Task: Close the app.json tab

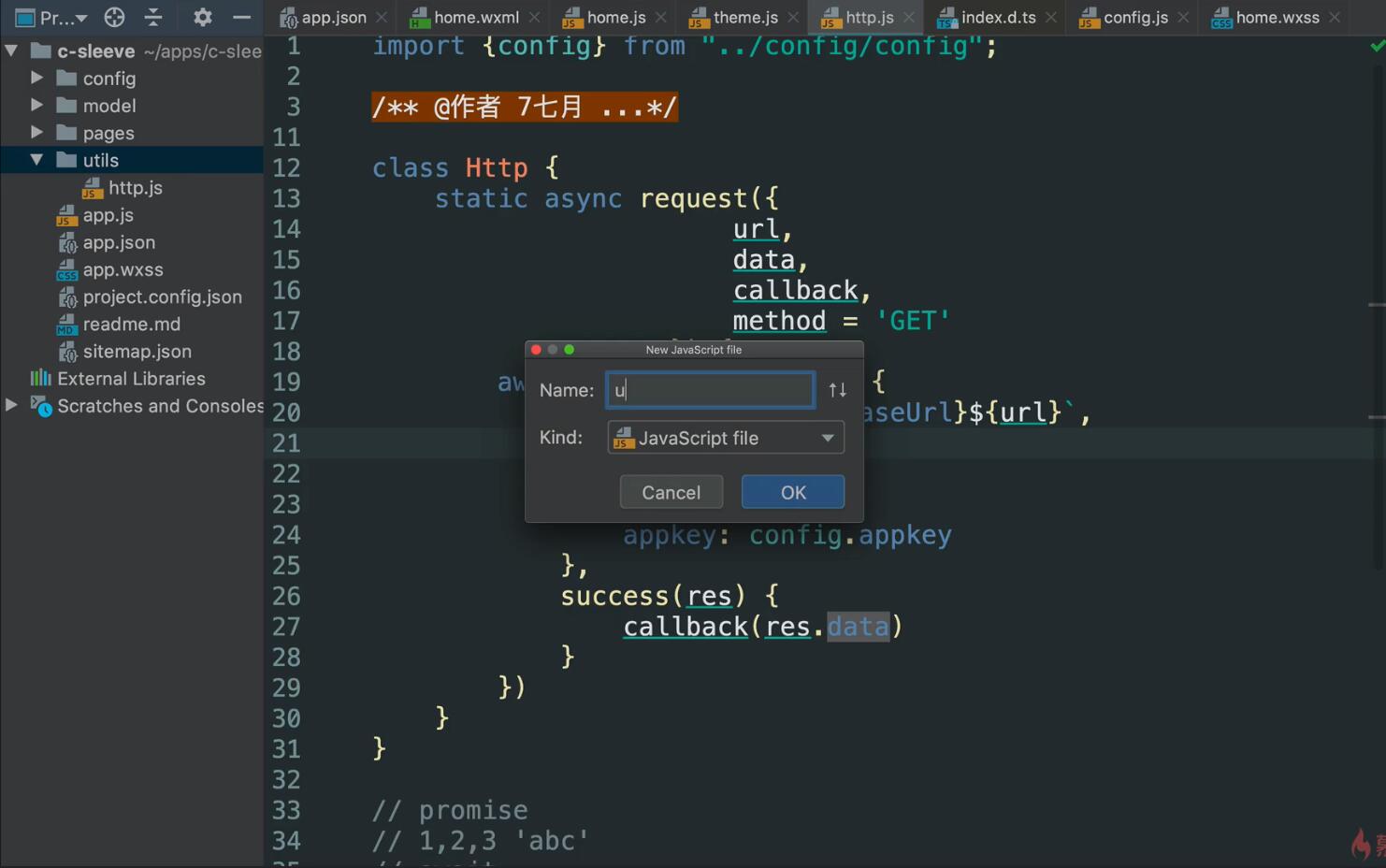Action: [x=382, y=18]
